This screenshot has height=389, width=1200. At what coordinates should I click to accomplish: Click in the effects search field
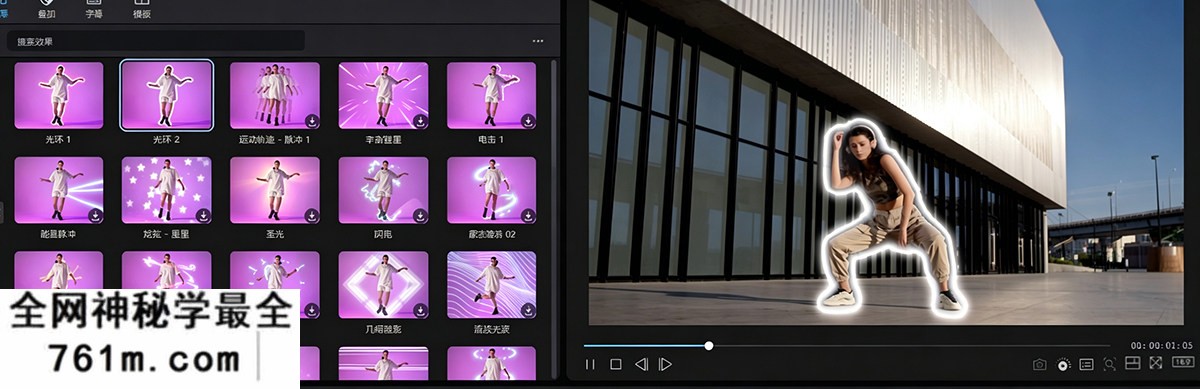point(155,41)
